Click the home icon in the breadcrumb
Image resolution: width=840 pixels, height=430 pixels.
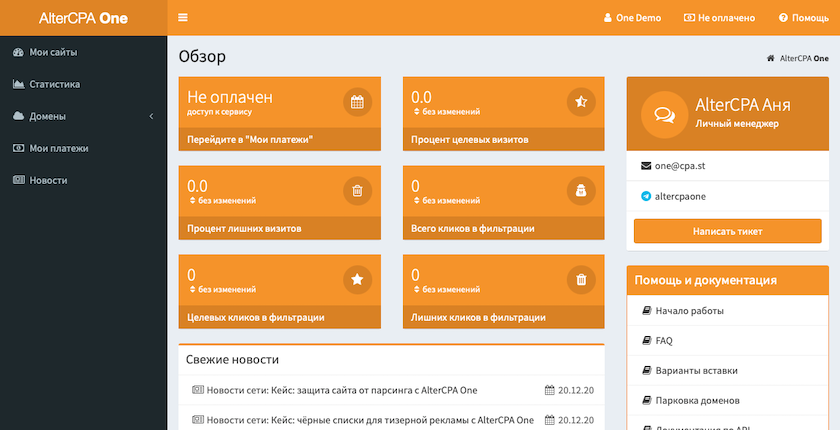tap(770, 58)
